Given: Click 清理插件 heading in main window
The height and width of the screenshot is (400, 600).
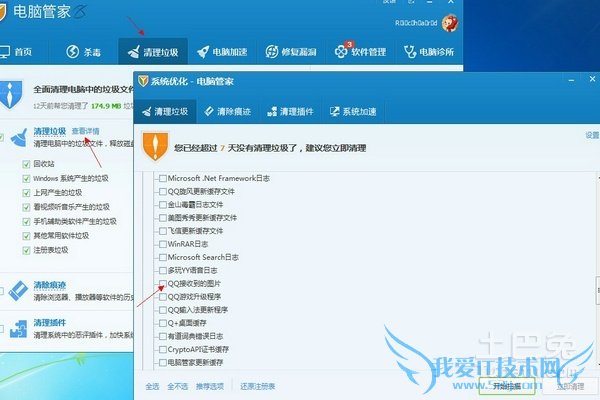Looking at the screenshot, I should 50,323.
